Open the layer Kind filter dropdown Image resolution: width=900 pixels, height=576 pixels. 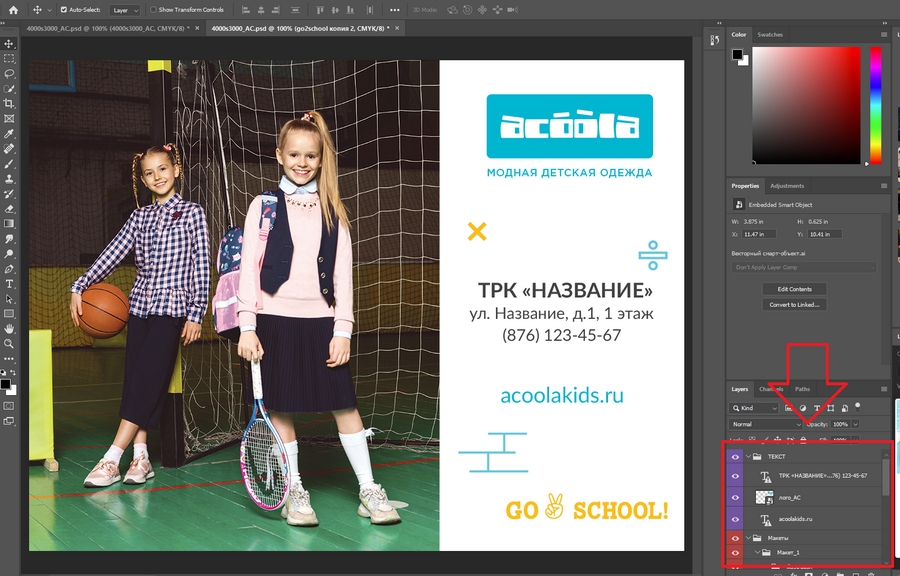click(x=754, y=408)
